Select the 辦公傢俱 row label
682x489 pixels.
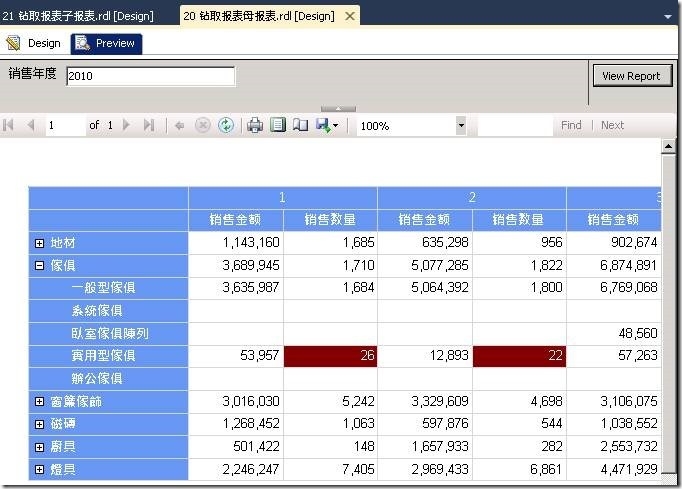click(97, 378)
